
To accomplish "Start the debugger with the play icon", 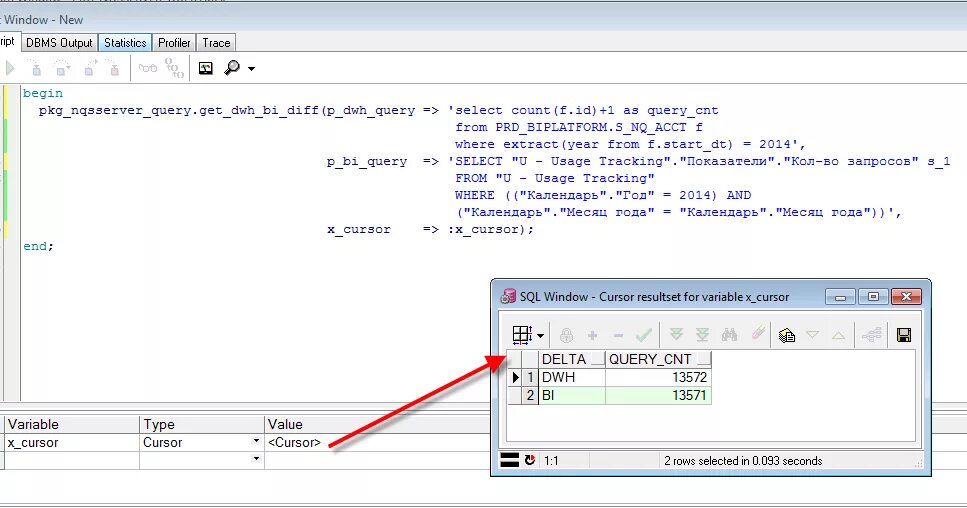I will (10, 68).
